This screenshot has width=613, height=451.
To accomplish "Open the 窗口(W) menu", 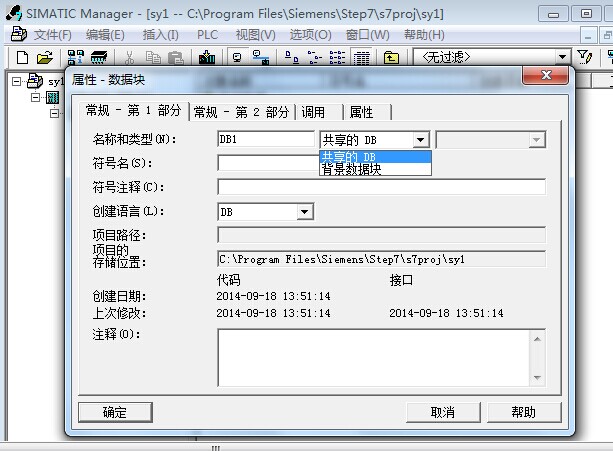I will 367,35.
